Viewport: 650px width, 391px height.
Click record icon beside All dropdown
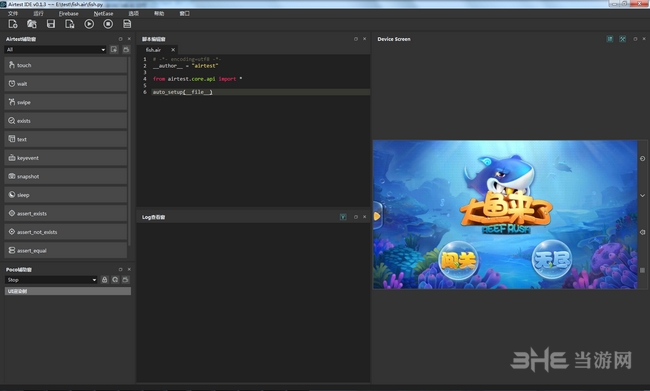[x=114, y=50]
